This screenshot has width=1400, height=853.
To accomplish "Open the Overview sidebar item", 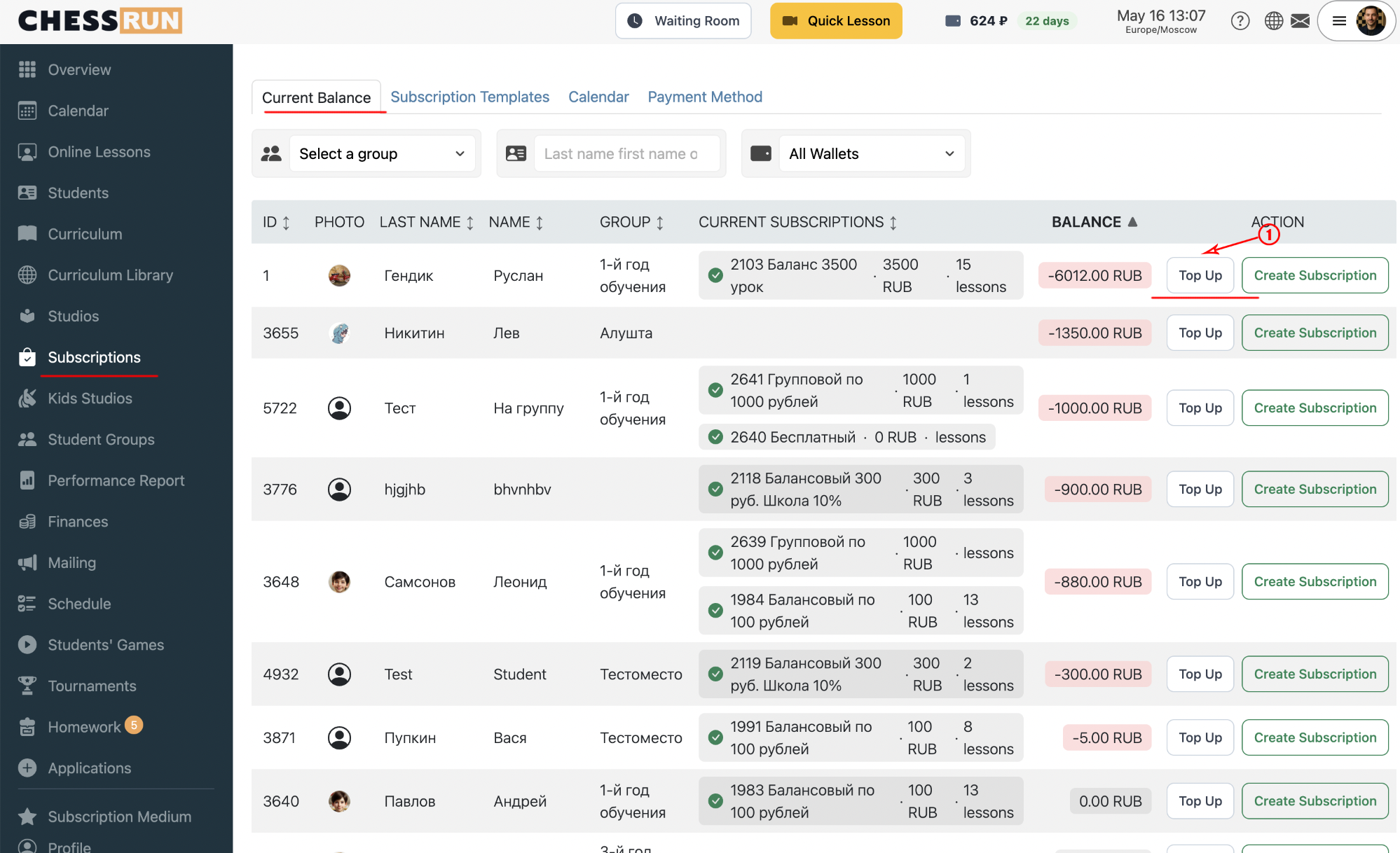I will (79, 70).
